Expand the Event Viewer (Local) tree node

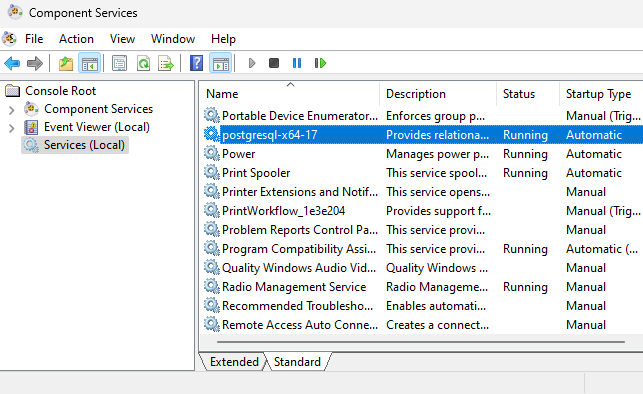(11, 128)
